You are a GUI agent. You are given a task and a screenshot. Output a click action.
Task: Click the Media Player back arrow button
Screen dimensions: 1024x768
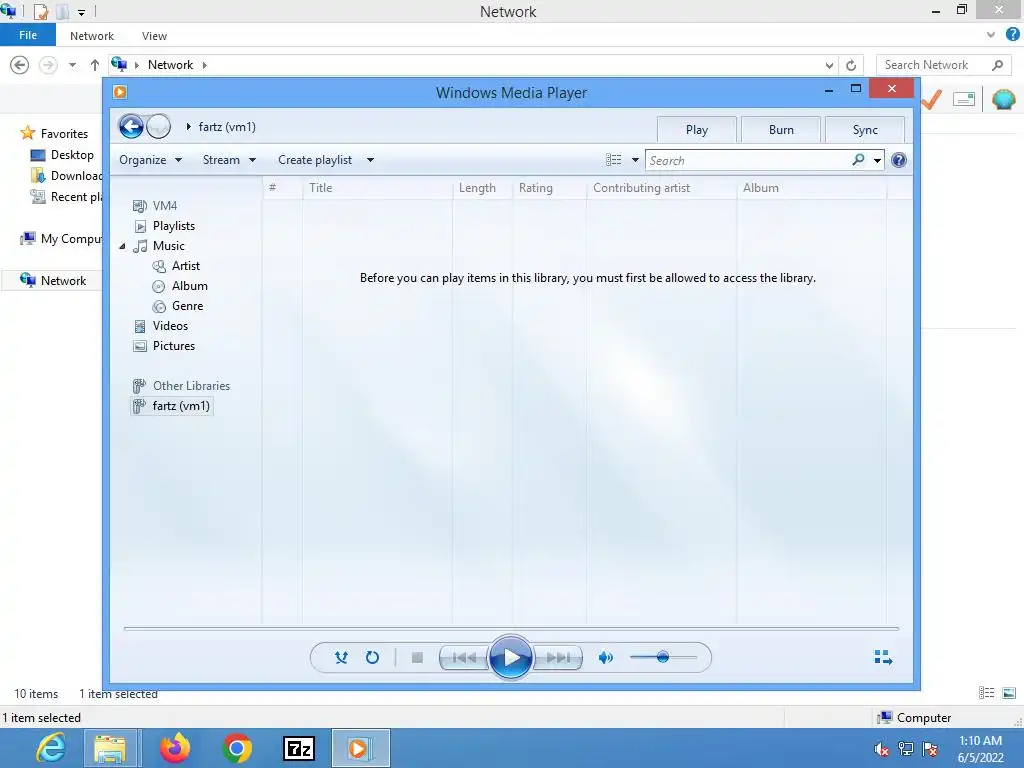click(131, 127)
